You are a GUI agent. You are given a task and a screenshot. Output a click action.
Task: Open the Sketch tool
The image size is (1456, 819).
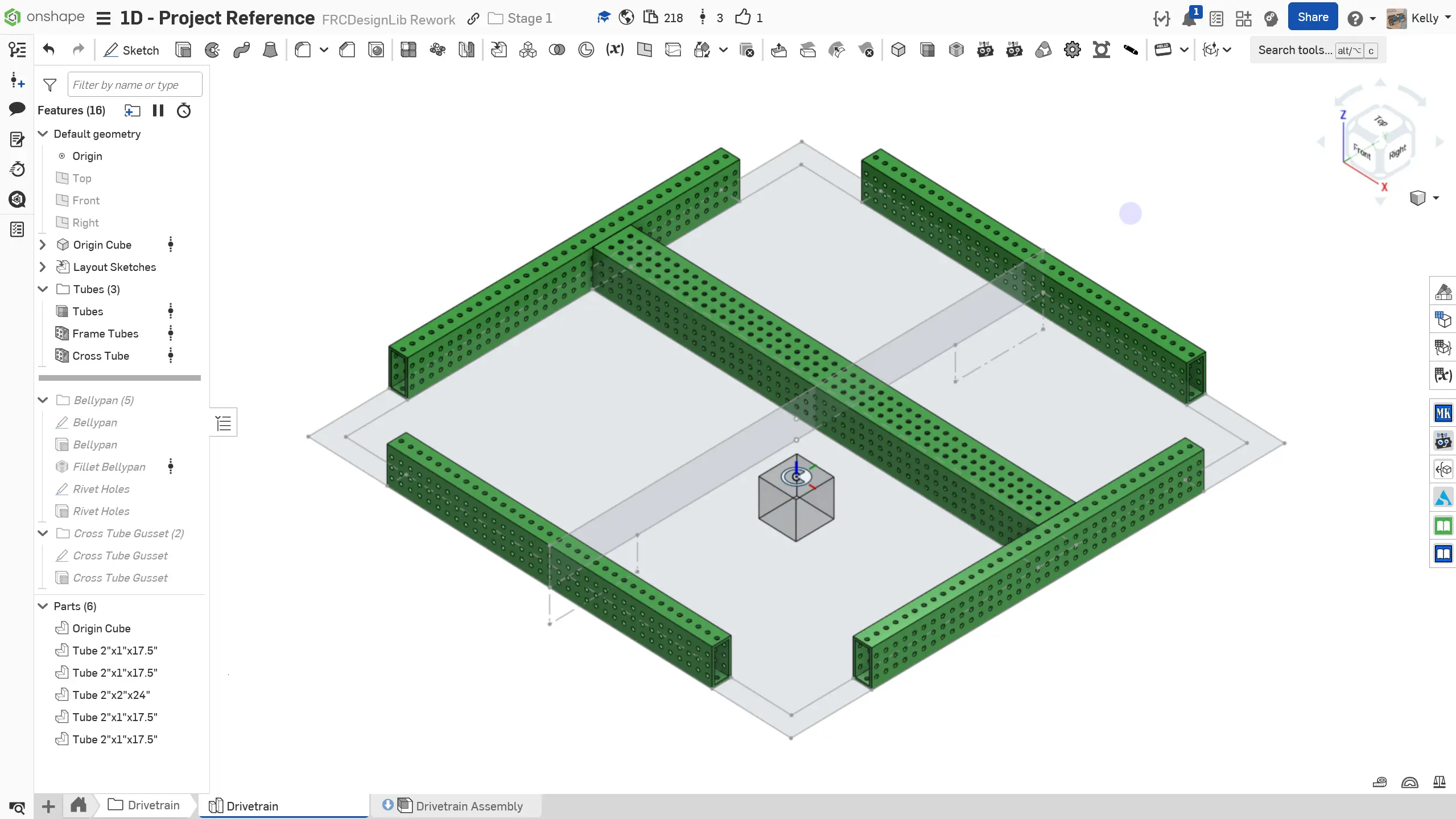[131, 50]
